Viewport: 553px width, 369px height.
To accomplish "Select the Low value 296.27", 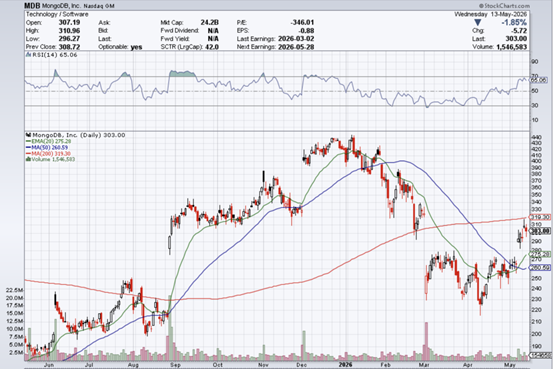I will tap(69, 38).
